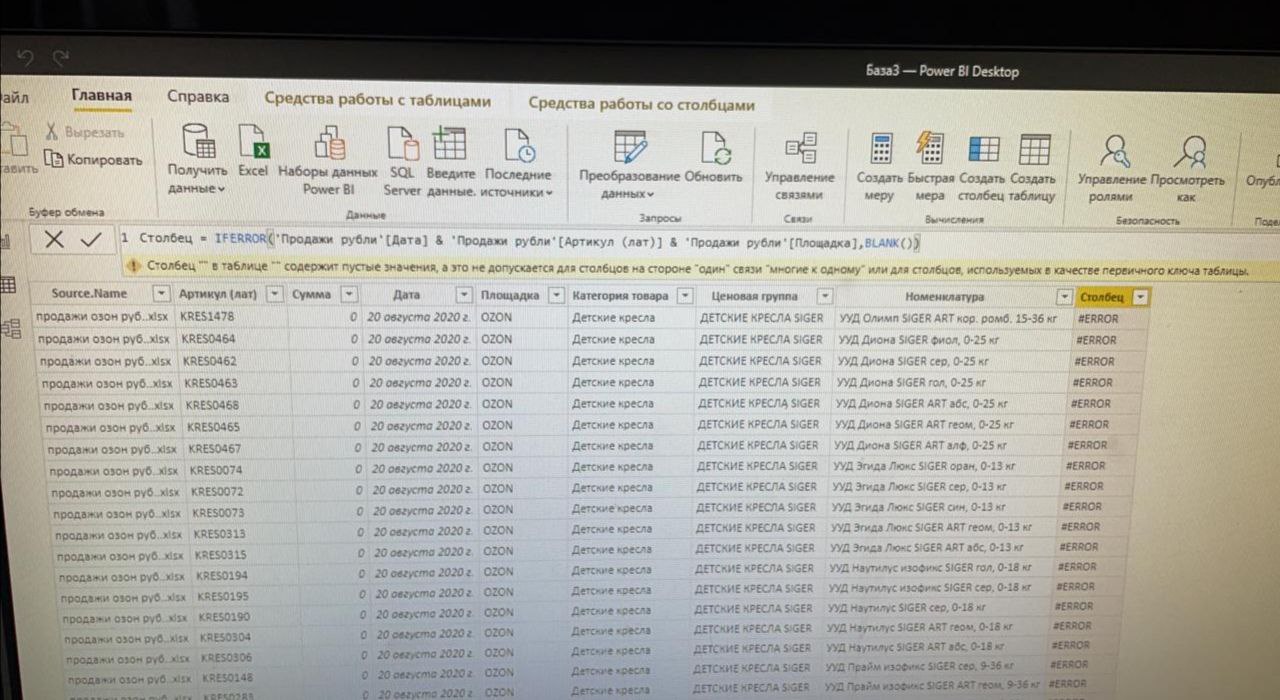
Task: Open filter dropdown of Номенклатура column
Action: click(1064, 297)
